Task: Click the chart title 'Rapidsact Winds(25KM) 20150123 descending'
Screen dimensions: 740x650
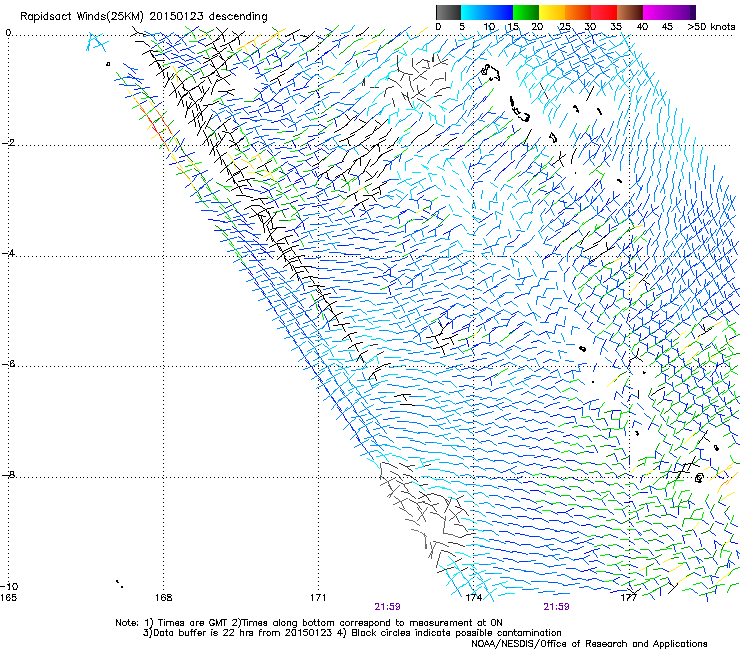Action: pos(143,16)
